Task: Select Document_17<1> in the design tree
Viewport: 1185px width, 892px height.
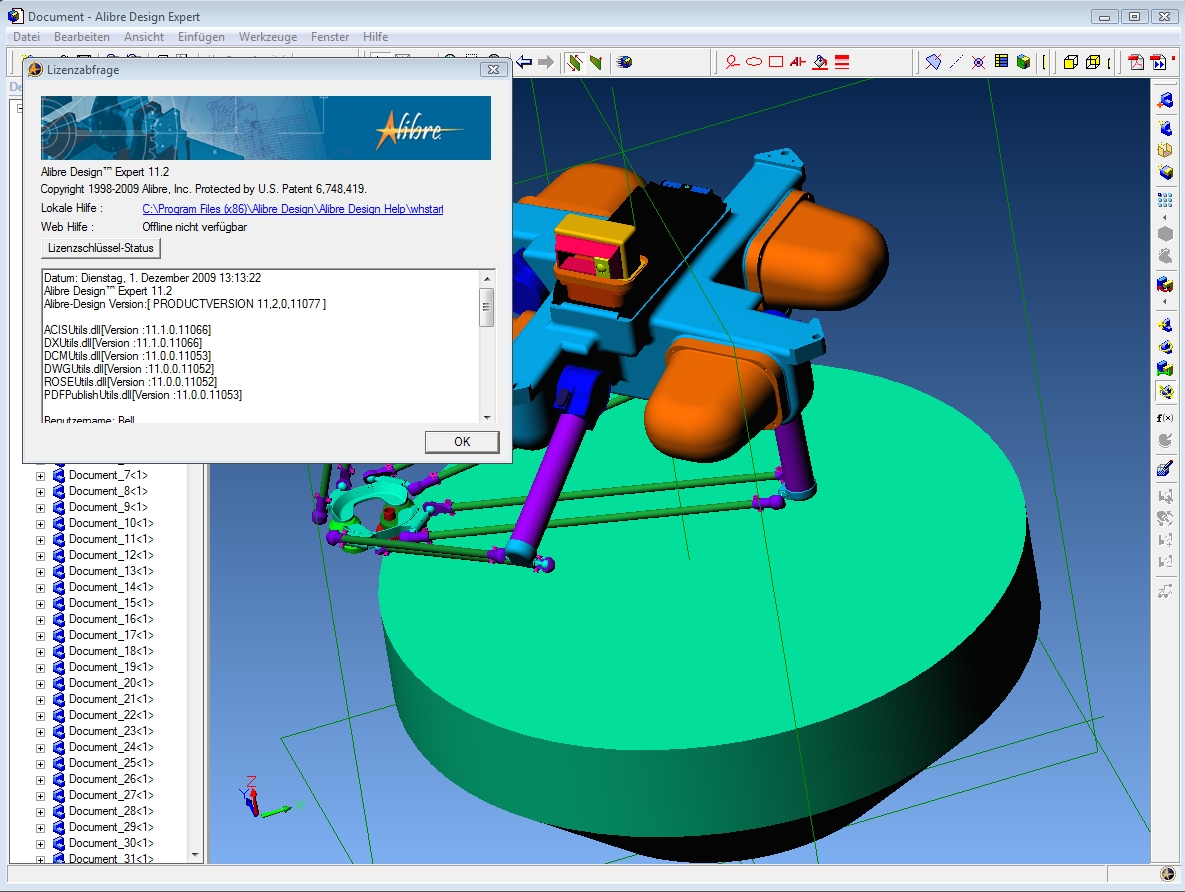Action: pyautogui.click(x=111, y=636)
